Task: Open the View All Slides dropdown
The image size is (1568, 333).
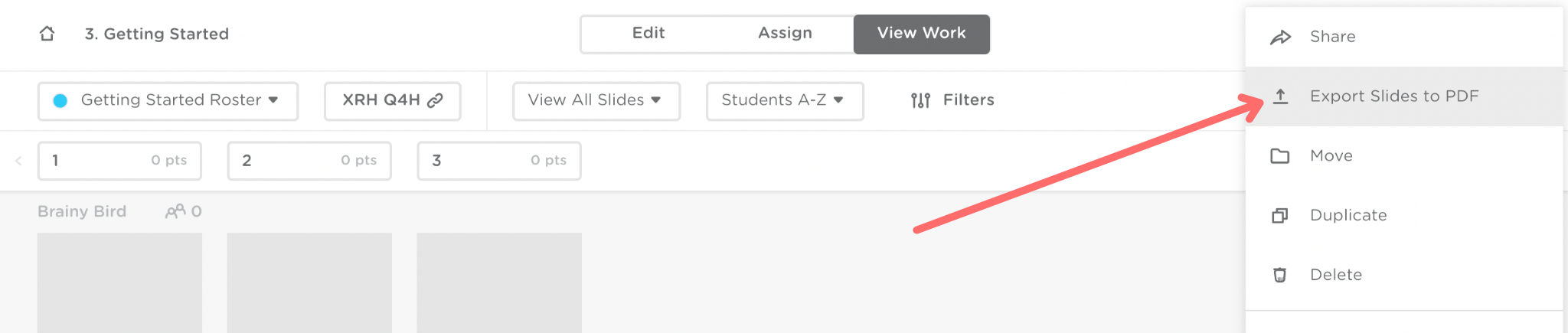Action: click(x=596, y=100)
